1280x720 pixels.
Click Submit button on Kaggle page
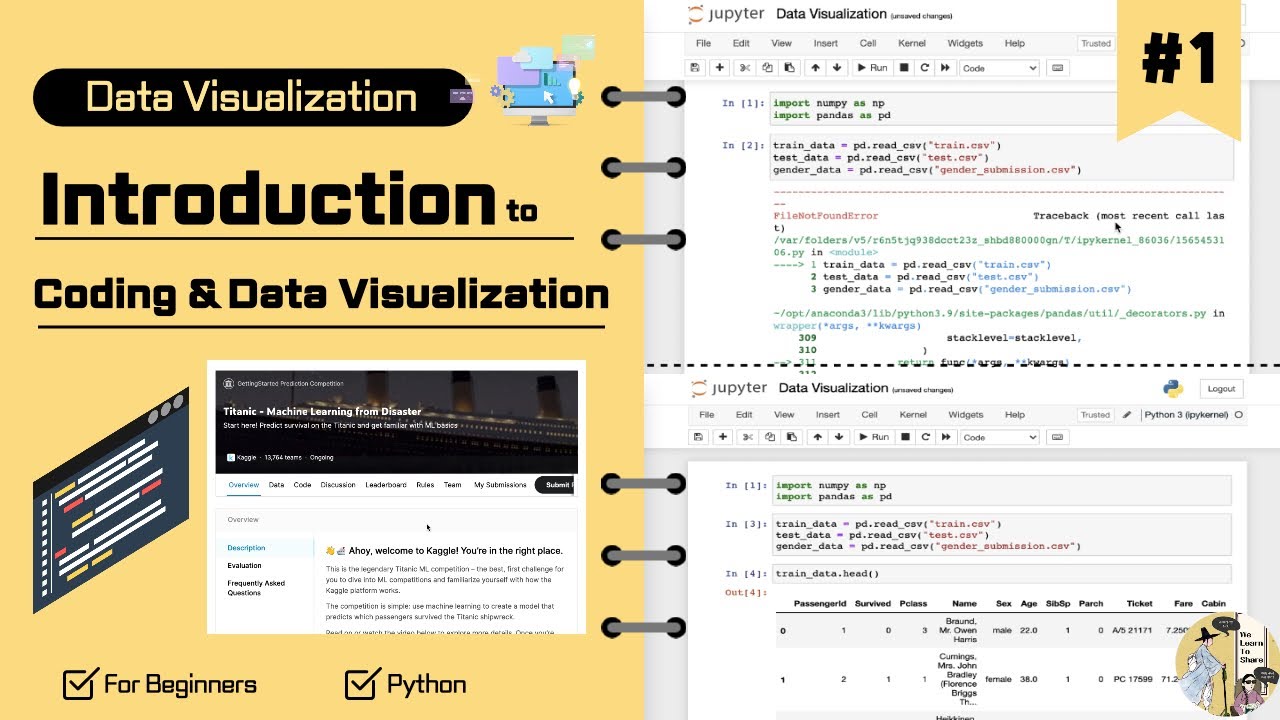point(556,485)
